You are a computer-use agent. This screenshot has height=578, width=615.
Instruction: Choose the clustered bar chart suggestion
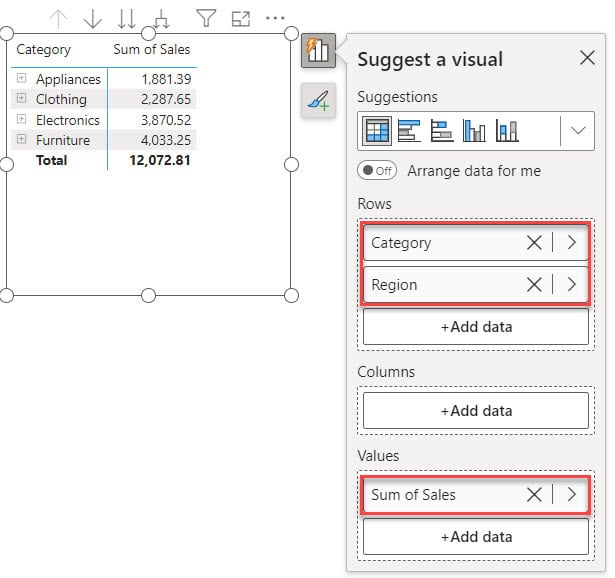click(x=409, y=131)
